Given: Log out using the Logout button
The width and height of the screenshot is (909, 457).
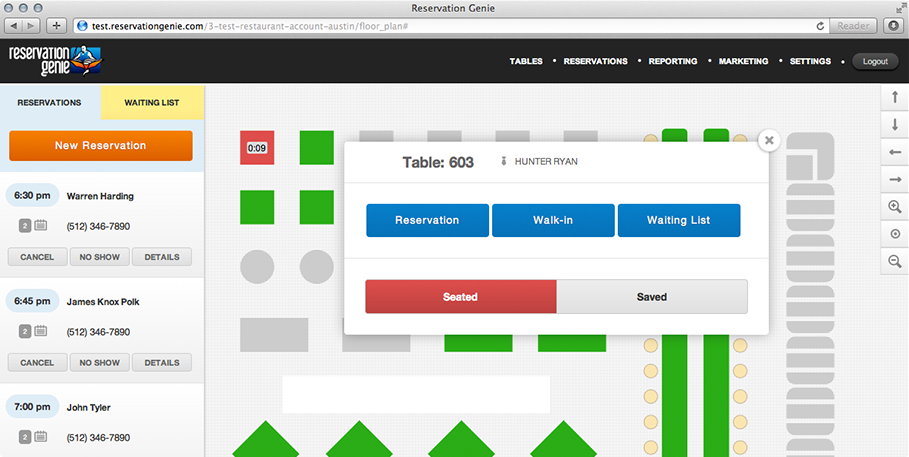Looking at the screenshot, I should point(875,61).
